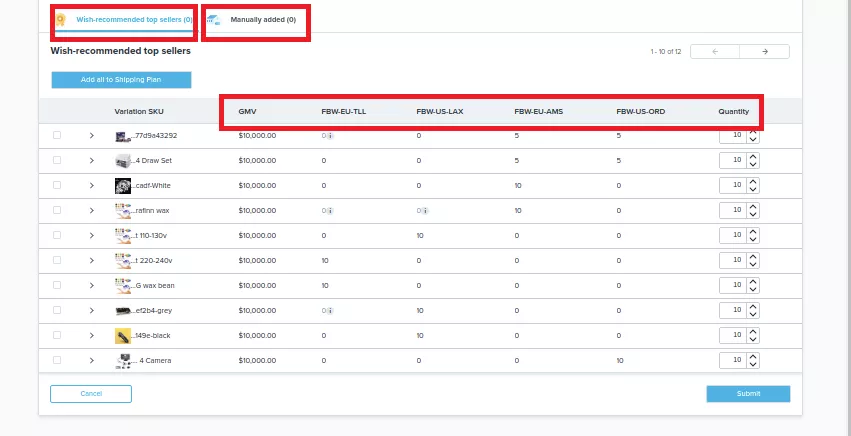Expand the t 110-130v row
851x436 pixels.
[x=92, y=236]
